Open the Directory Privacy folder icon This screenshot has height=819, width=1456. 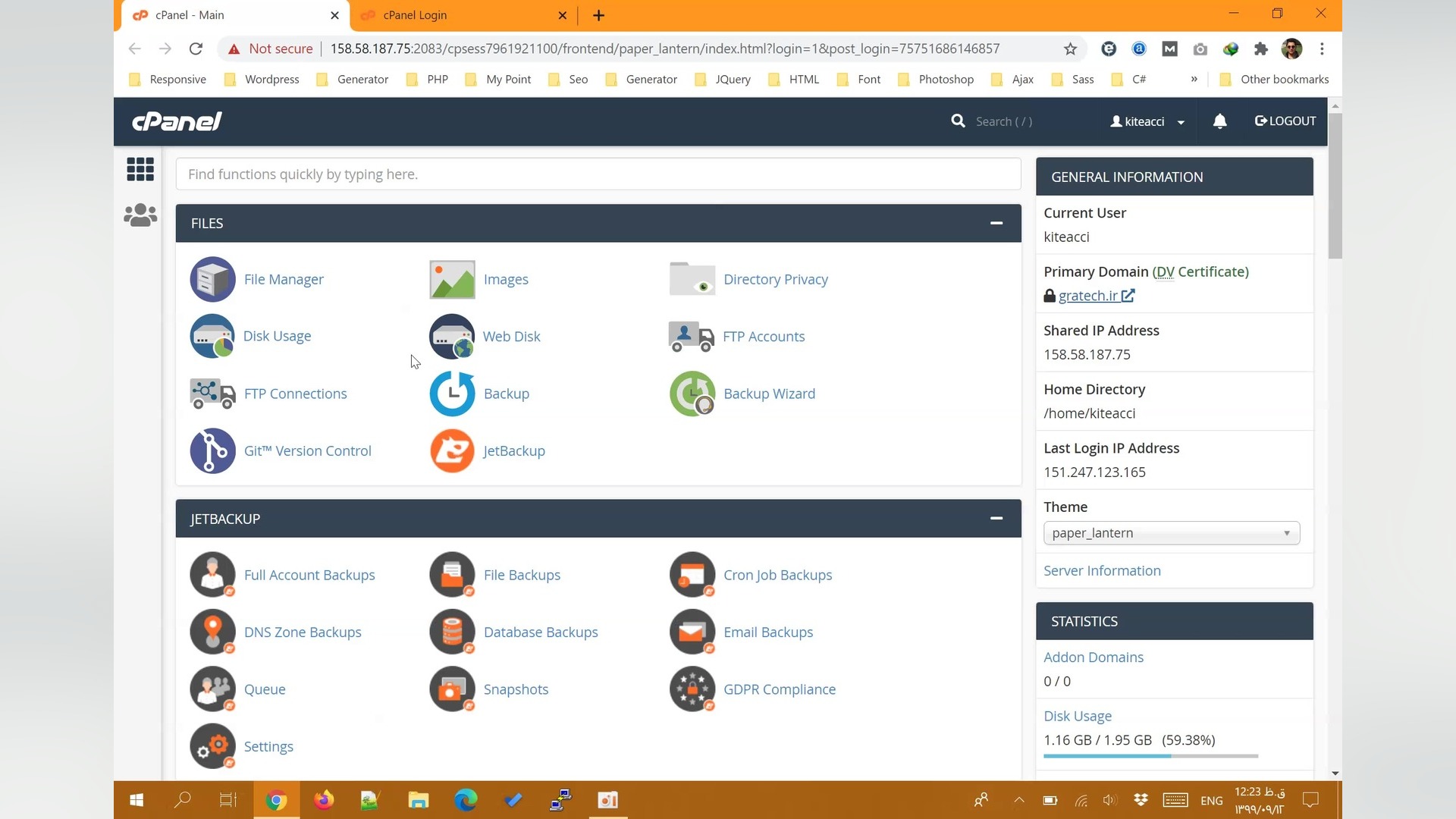click(x=692, y=279)
